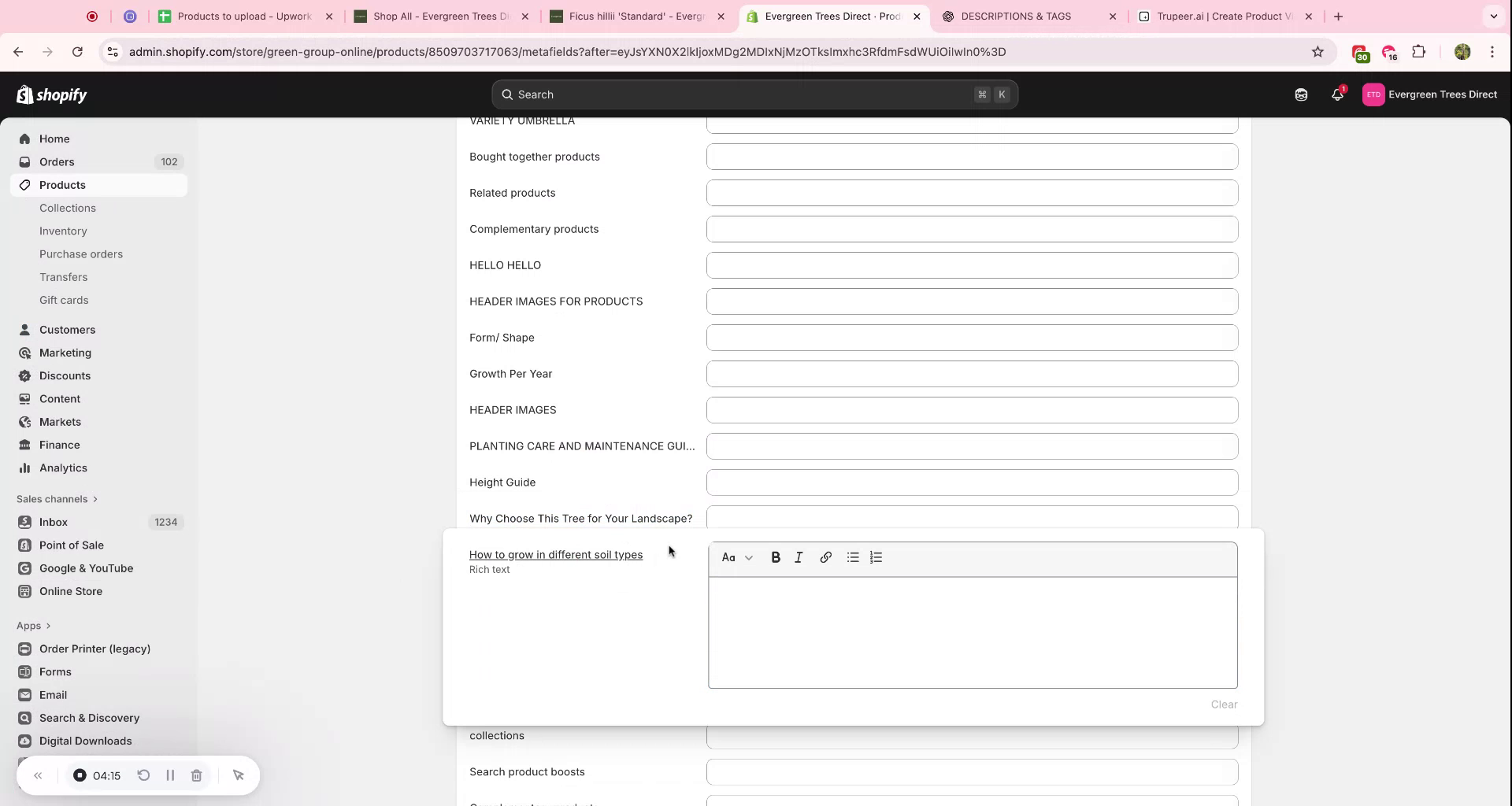Insert a link in the rich text editor

[x=825, y=557]
